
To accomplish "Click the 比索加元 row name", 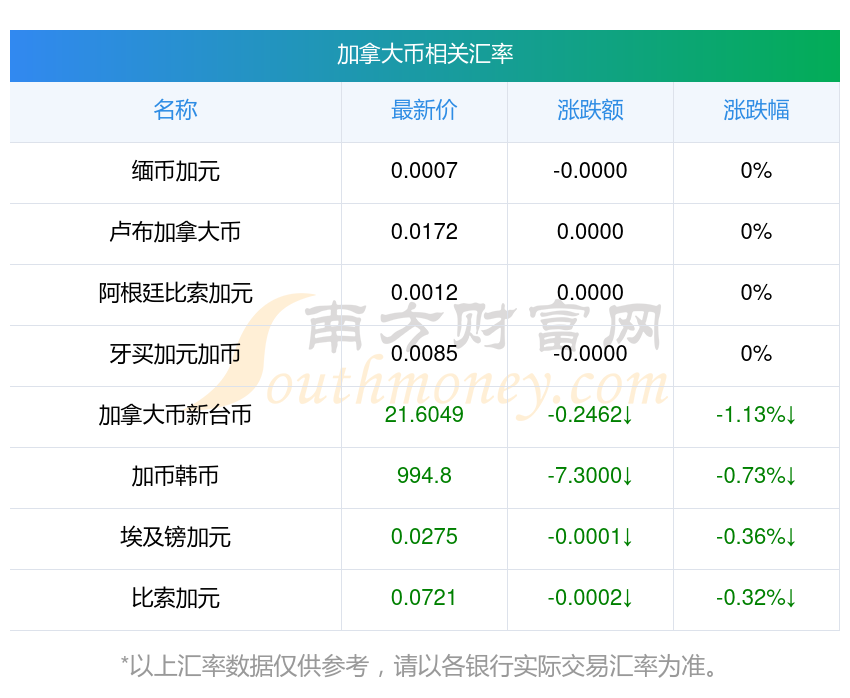I will [x=176, y=598].
